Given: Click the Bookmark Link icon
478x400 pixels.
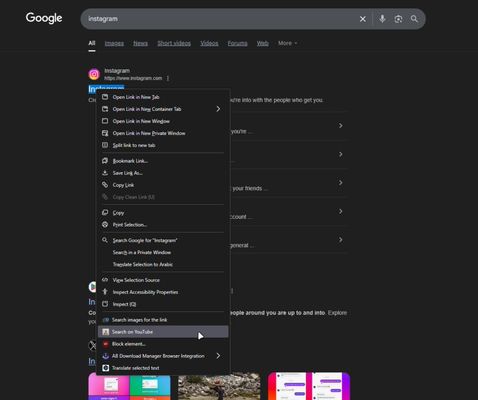Looking at the screenshot, I should click(x=105, y=161).
